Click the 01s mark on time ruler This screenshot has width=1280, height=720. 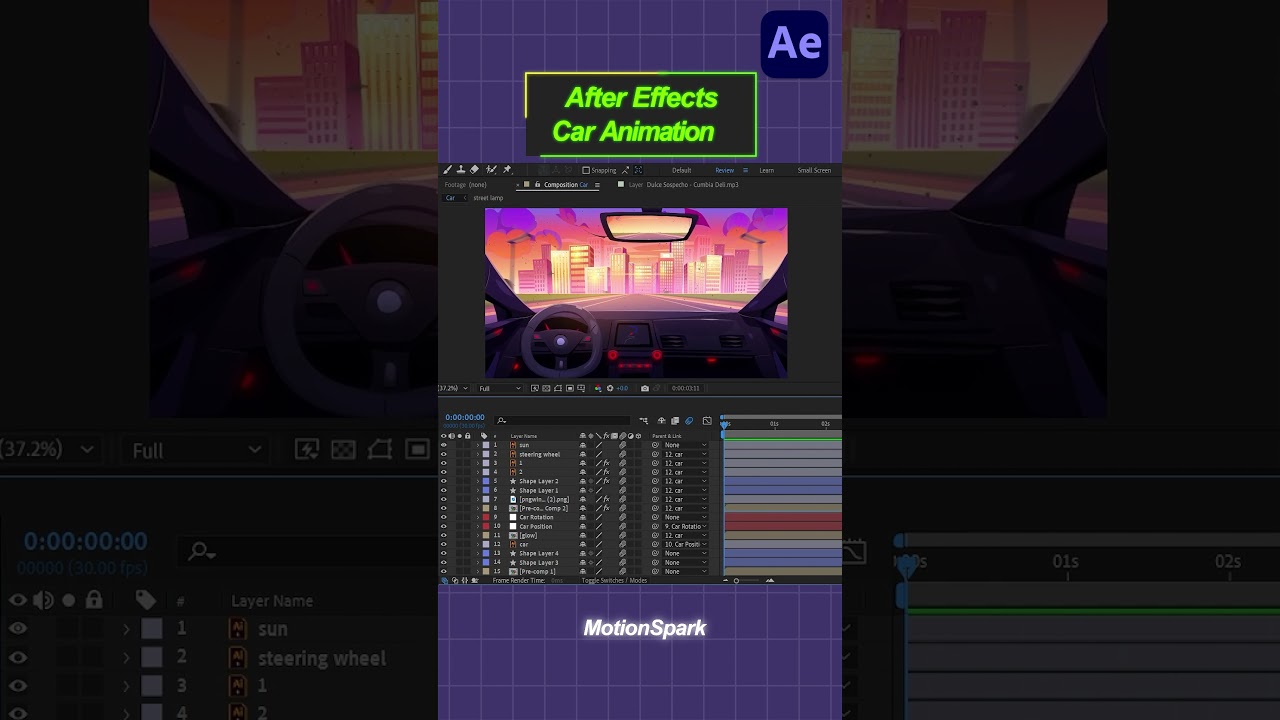tap(774, 424)
